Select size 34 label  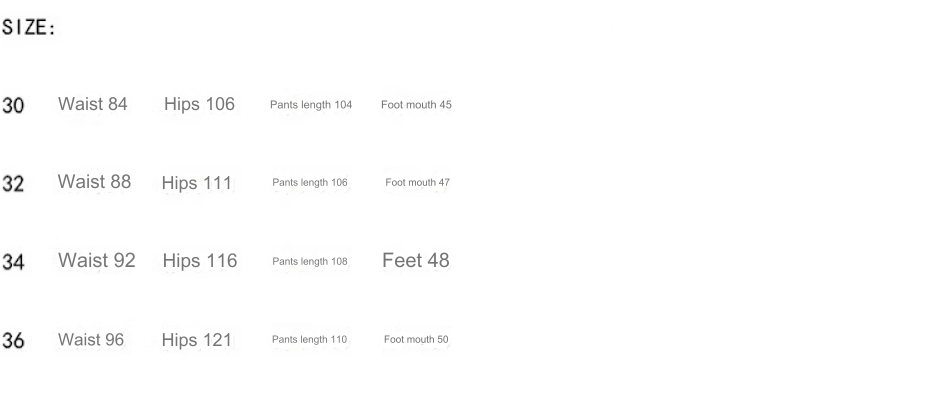[13, 262]
